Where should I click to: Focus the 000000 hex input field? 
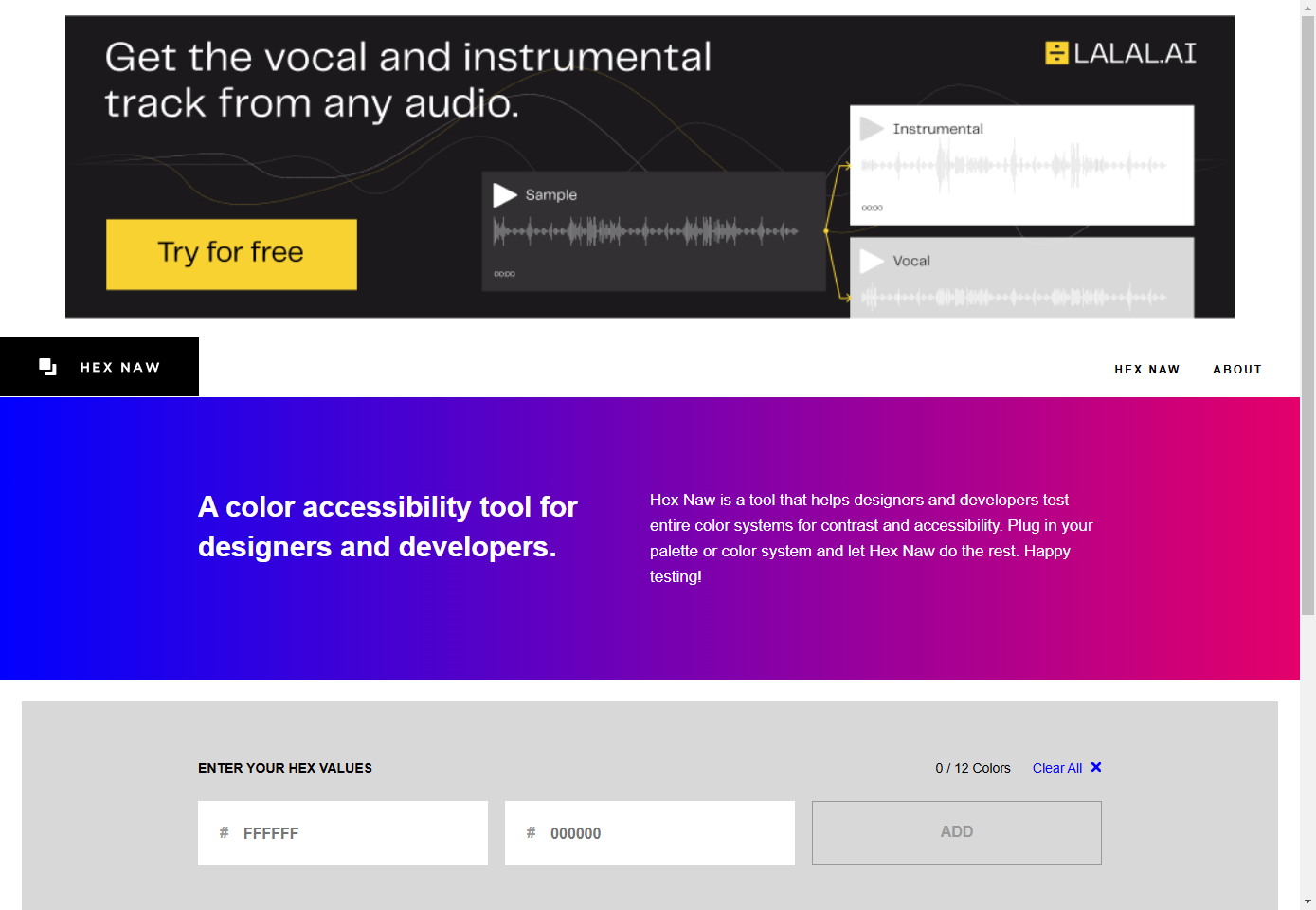[650, 833]
